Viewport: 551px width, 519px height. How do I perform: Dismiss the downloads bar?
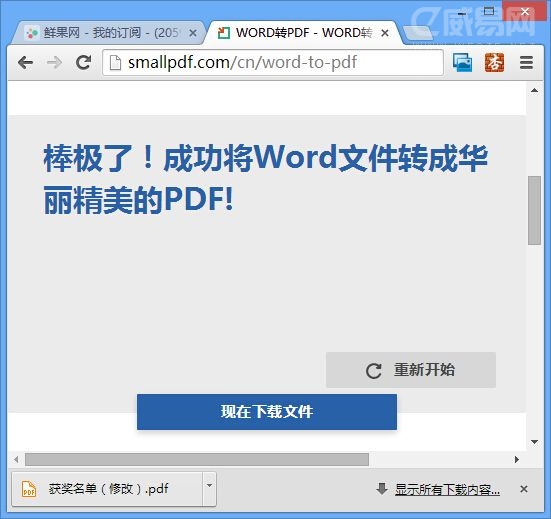[x=524, y=489]
